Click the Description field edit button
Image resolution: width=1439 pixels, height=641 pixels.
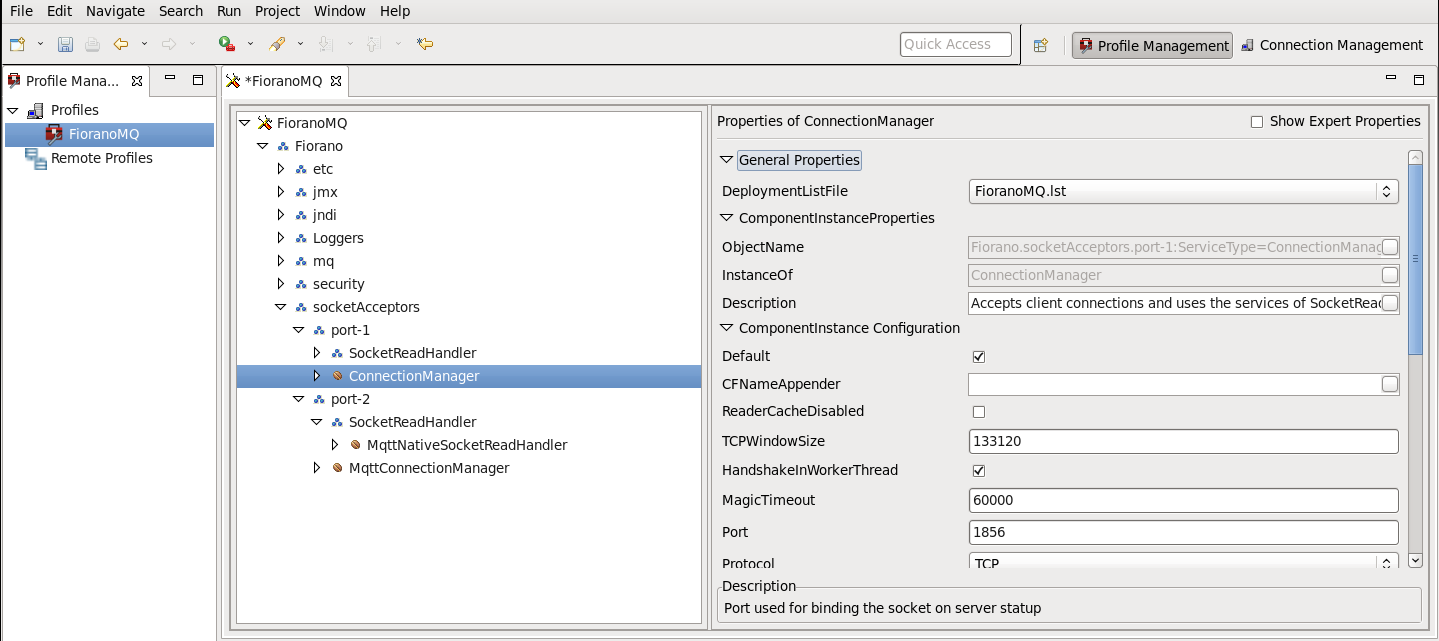[1390, 303]
